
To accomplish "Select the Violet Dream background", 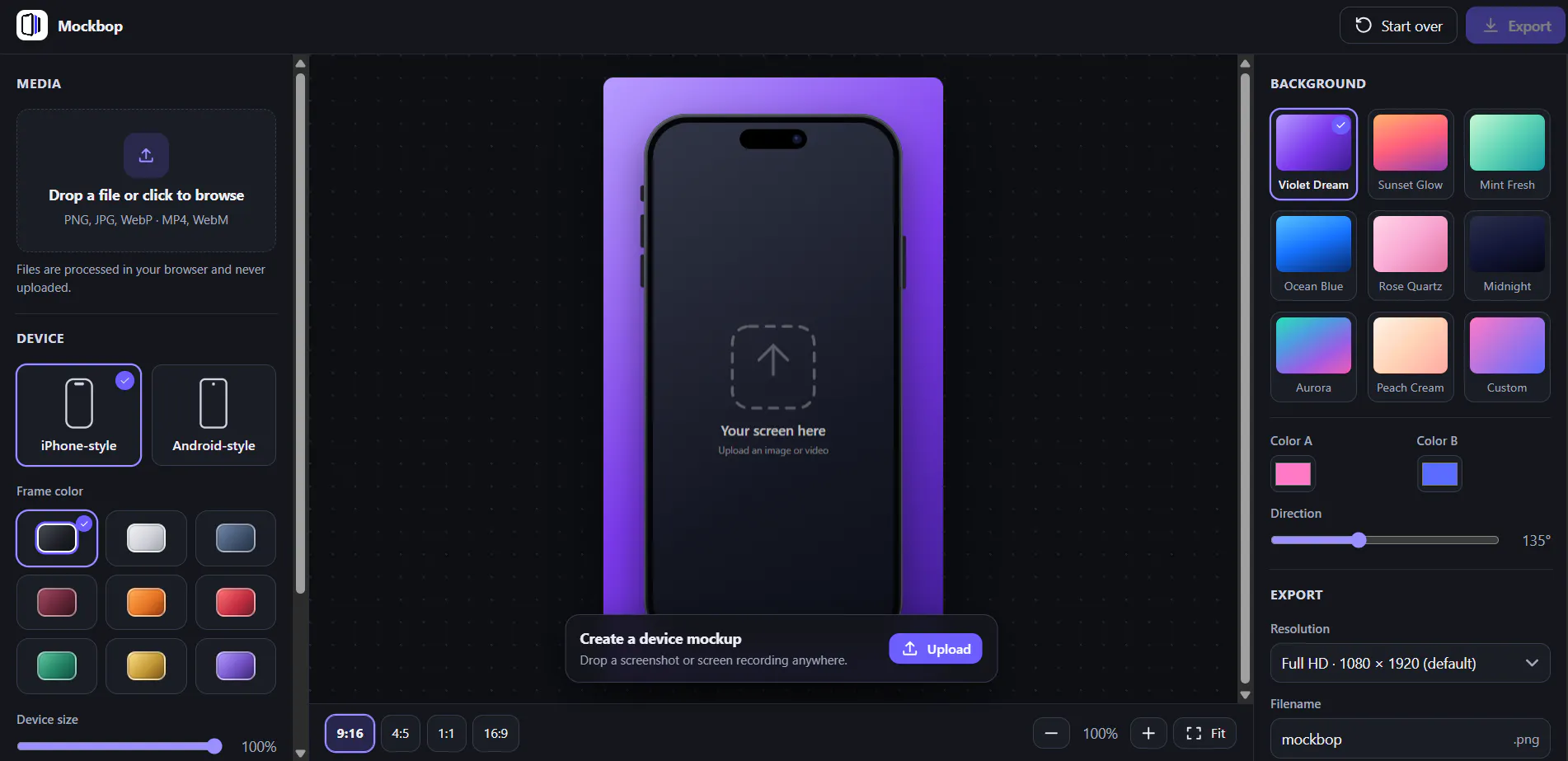I will pyautogui.click(x=1313, y=154).
